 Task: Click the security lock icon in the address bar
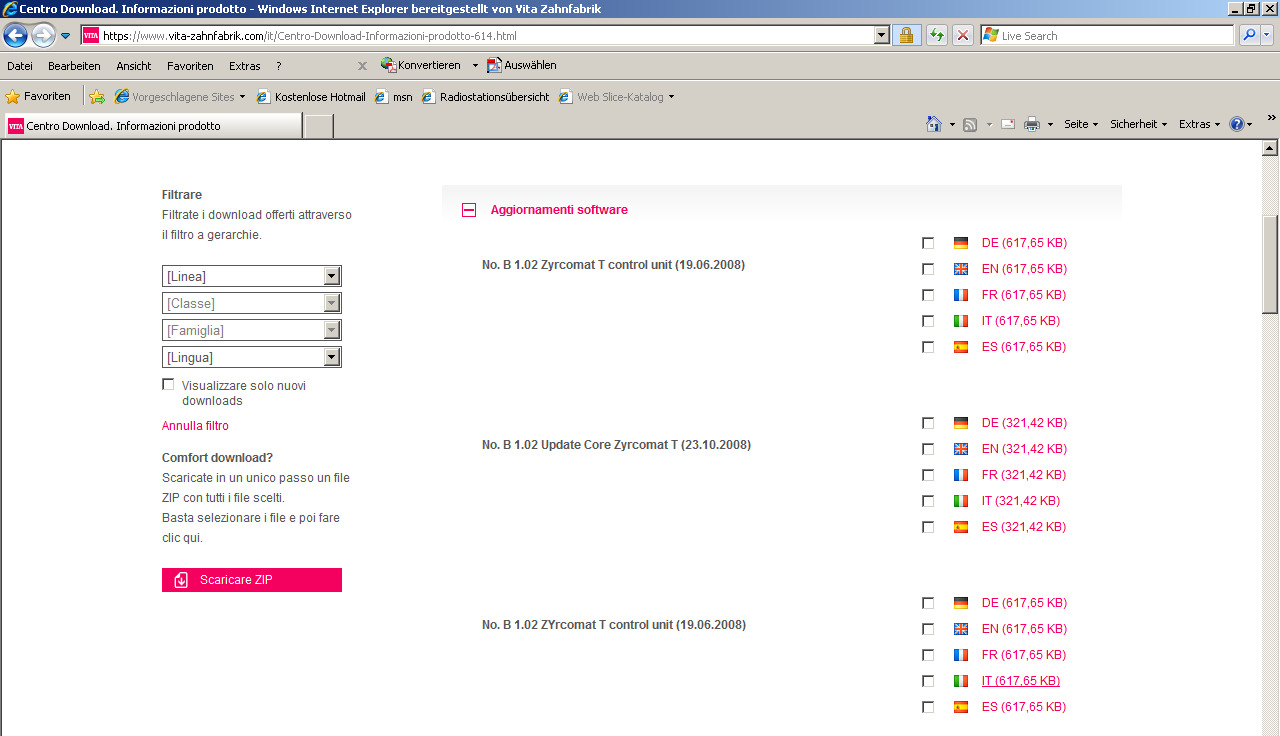point(906,35)
